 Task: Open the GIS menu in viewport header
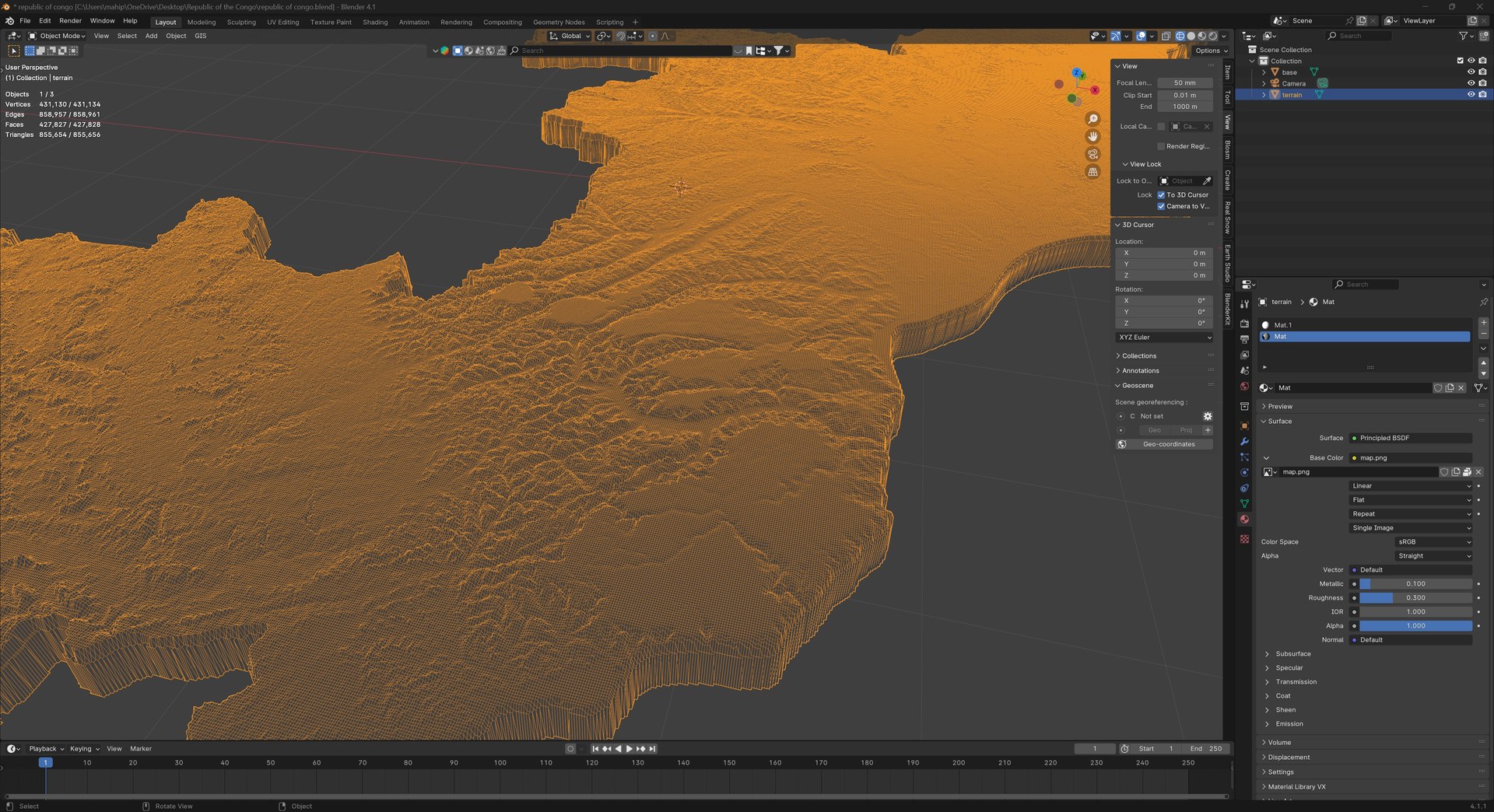point(200,36)
